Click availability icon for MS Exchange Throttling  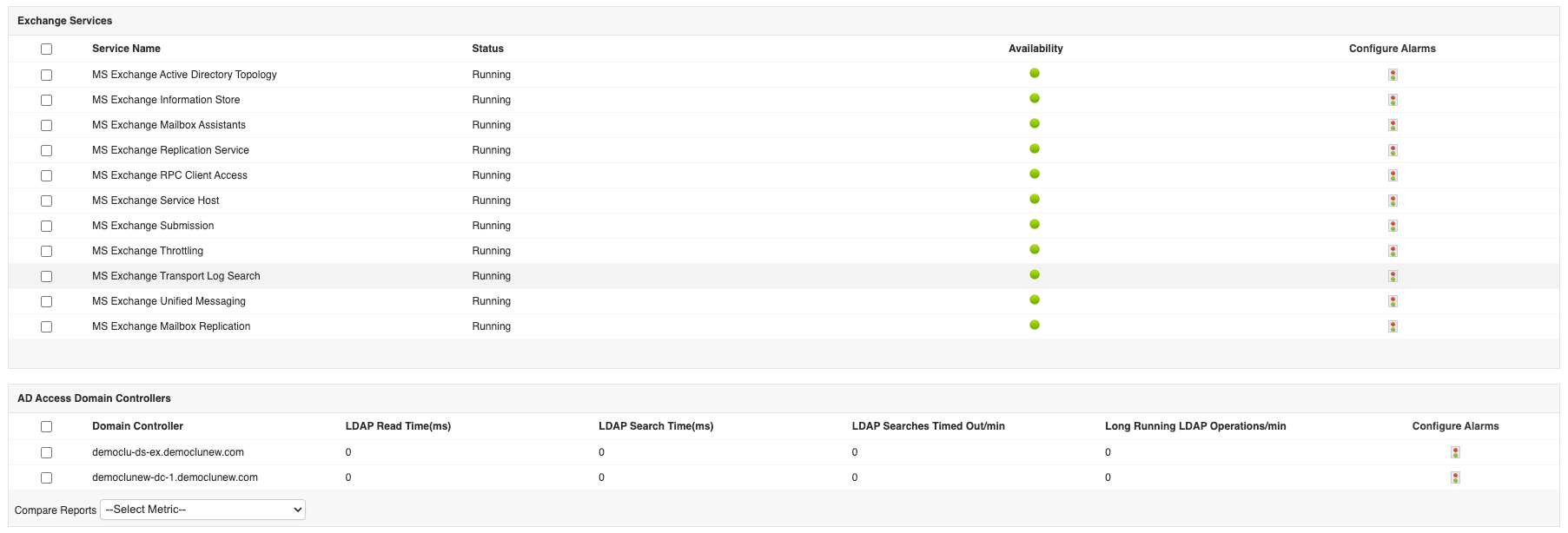(1035, 249)
